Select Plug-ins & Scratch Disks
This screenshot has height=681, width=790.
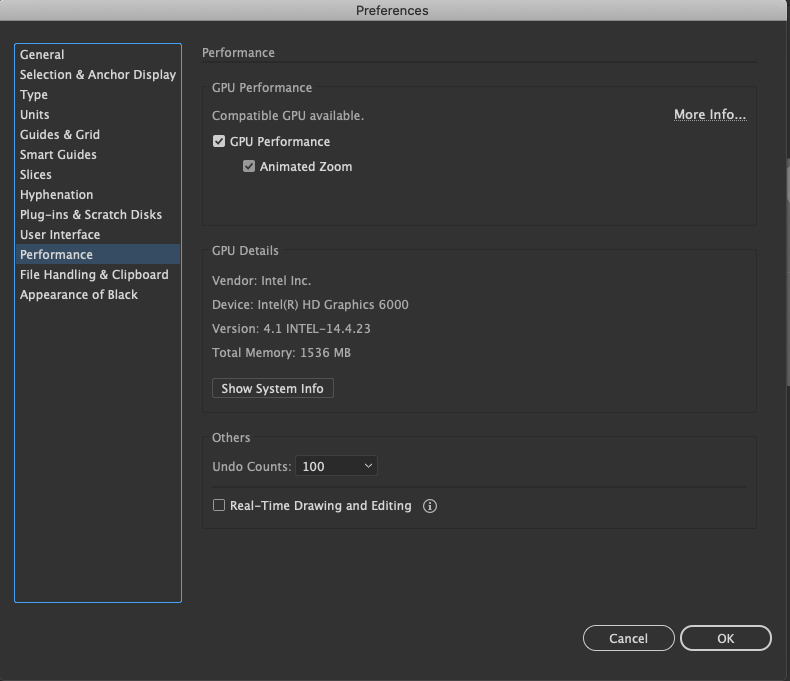pos(91,215)
